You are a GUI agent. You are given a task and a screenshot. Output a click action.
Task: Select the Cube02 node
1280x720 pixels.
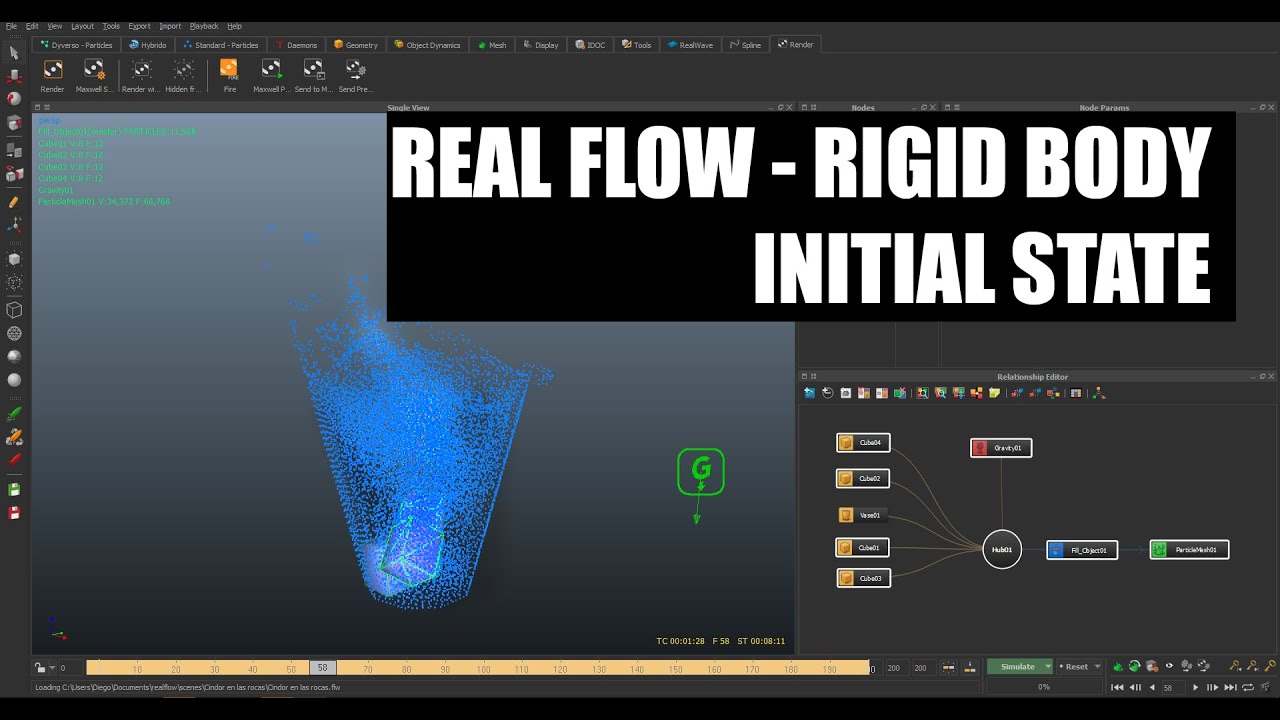click(x=863, y=478)
